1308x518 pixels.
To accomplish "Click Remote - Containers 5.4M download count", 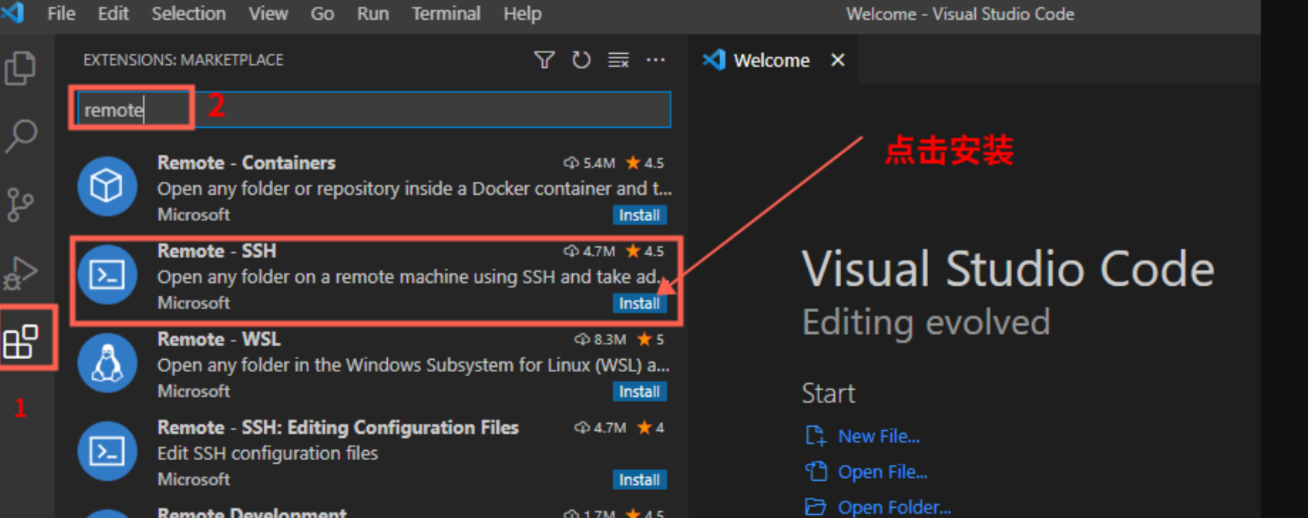I will (x=589, y=163).
